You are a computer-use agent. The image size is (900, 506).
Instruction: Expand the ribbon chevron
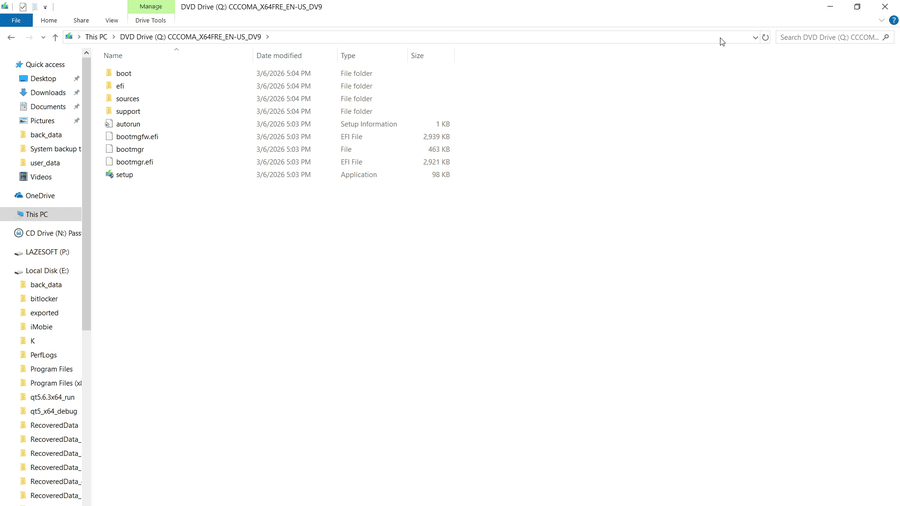[881, 20]
